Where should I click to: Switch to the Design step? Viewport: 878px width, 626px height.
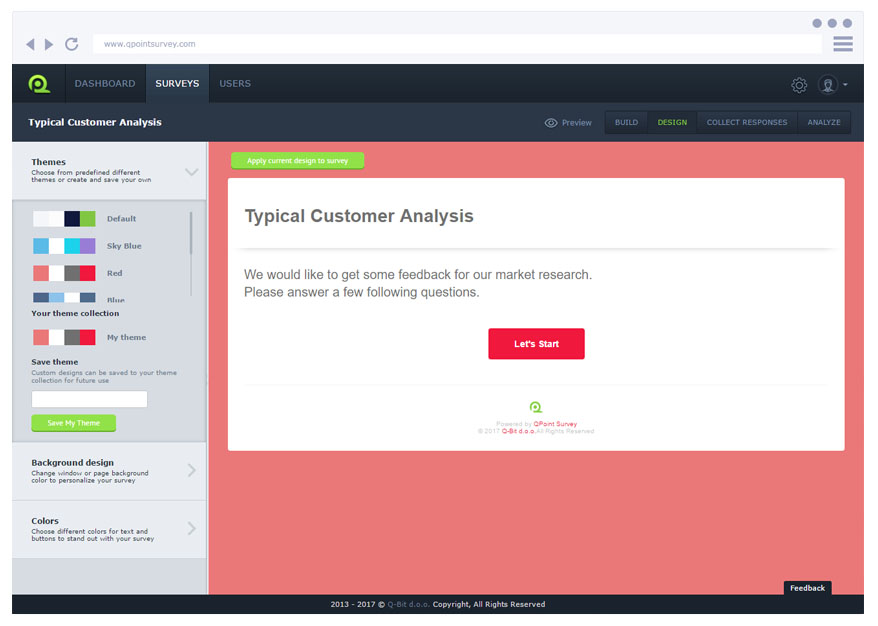pyautogui.click(x=672, y=122)
